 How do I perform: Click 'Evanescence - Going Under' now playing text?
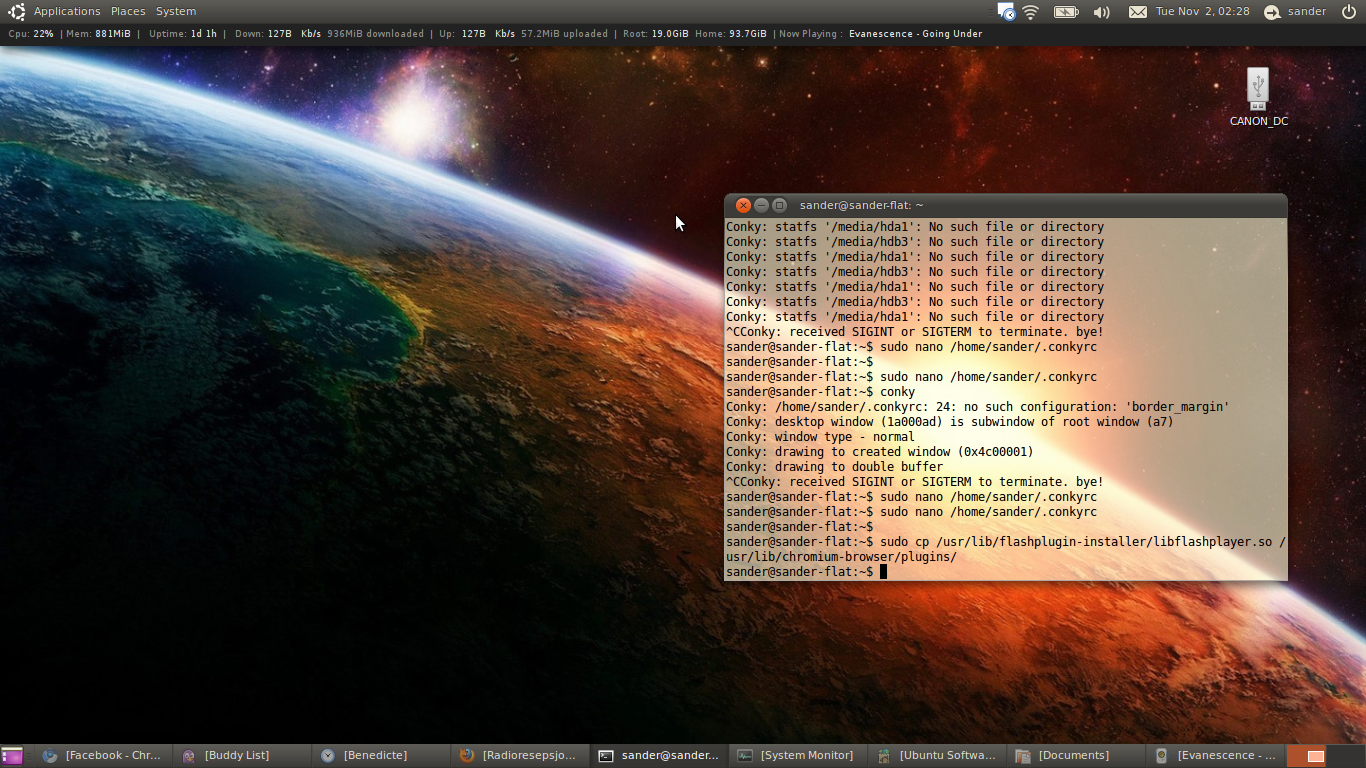915,34
